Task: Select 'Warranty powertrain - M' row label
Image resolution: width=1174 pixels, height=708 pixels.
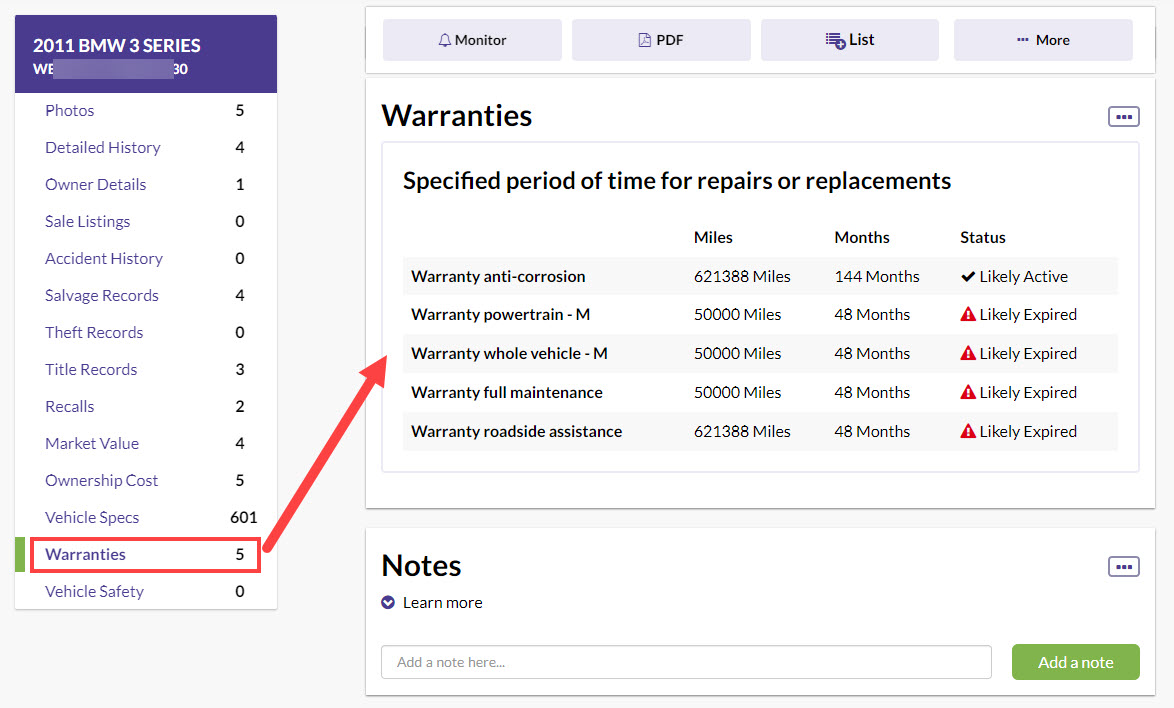Action: [x=500, y=314]
